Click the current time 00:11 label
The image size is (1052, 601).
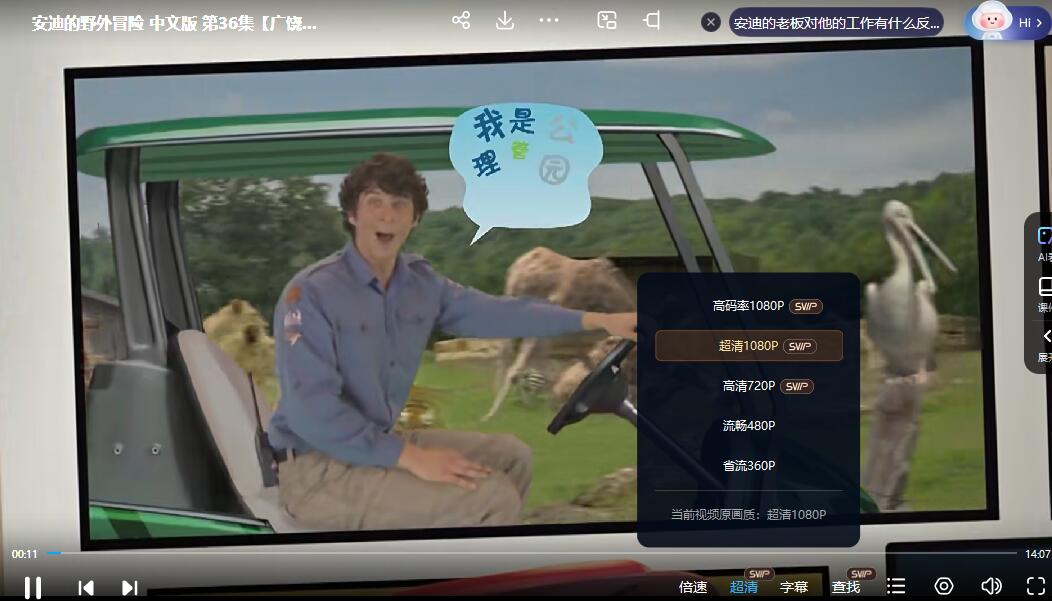pyautogui.click(x=24, y=554)
